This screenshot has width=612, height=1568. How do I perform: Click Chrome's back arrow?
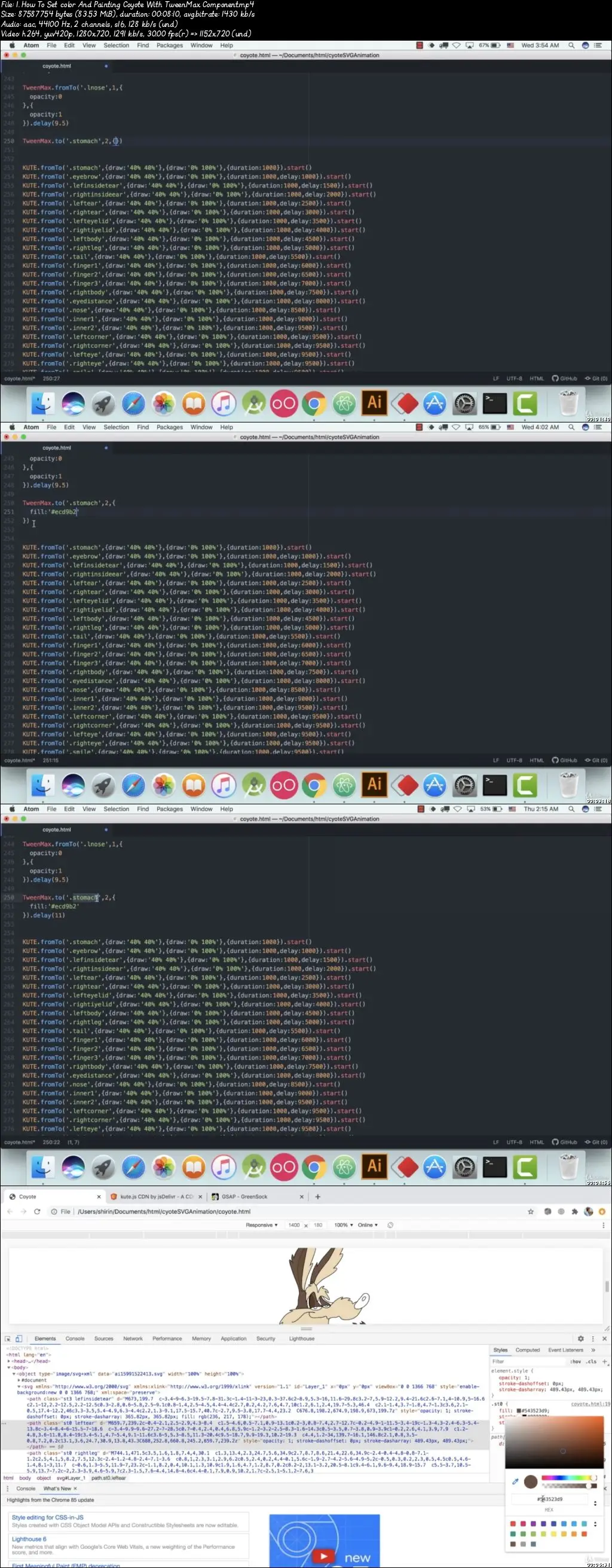pyautogui.click(x=10, y=1211)
